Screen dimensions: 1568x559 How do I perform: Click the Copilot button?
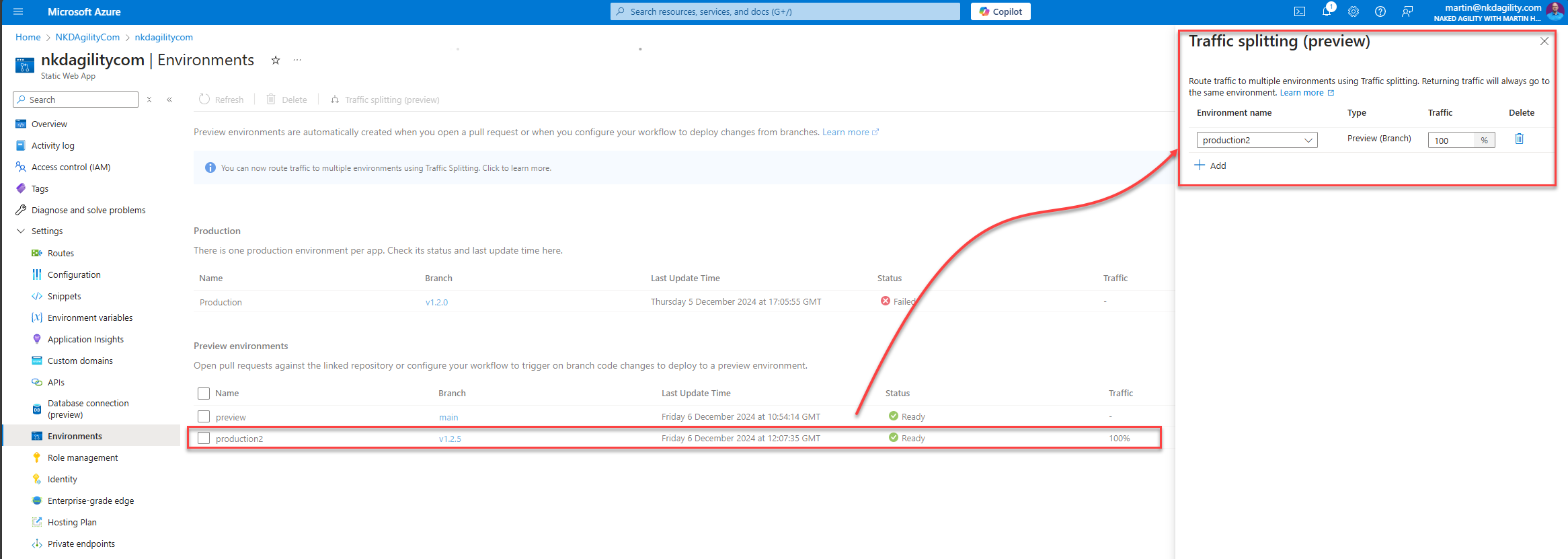[x=1001, y=11]
